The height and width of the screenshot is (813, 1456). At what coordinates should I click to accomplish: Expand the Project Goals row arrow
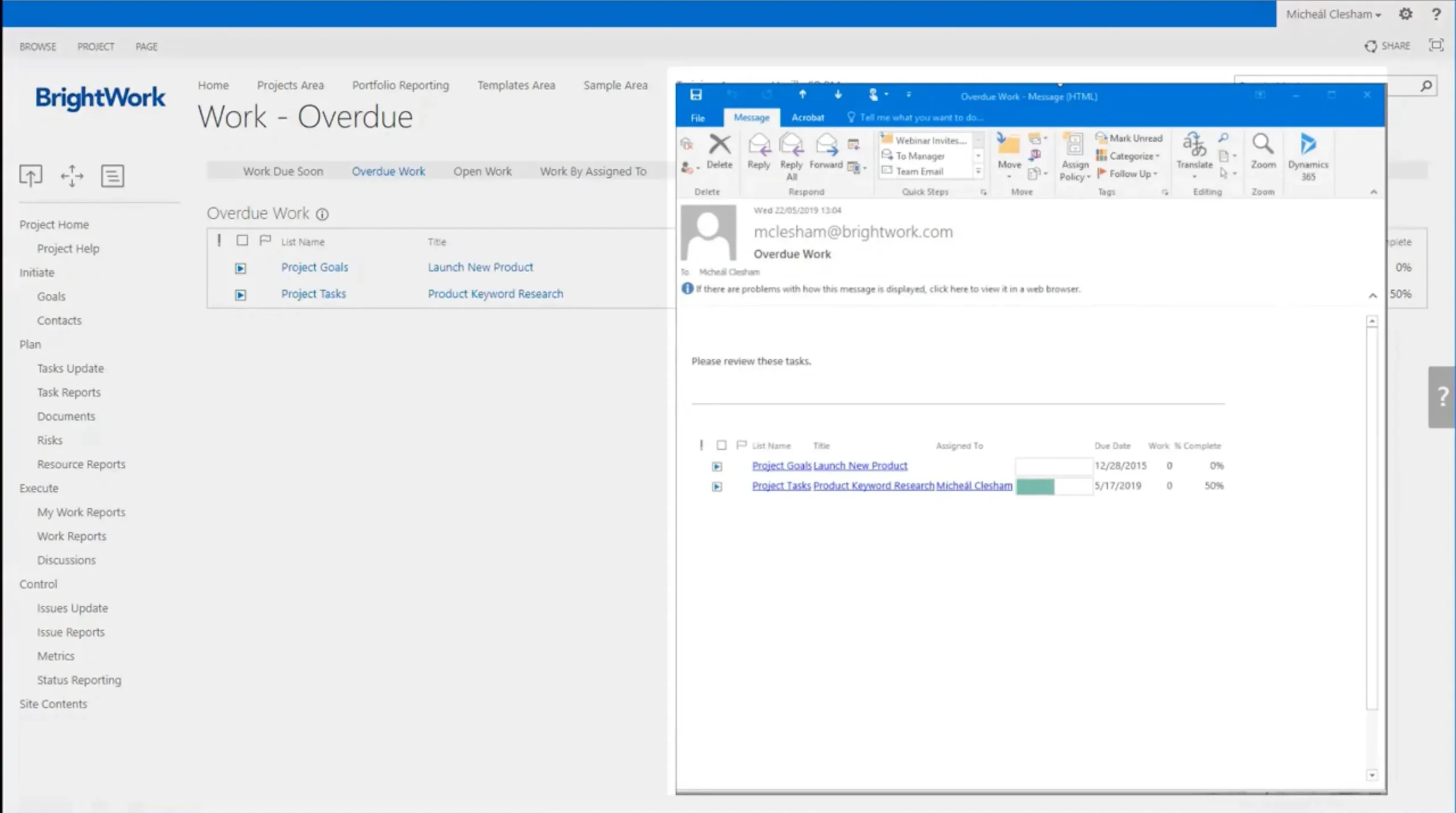(x=241, y=268)
